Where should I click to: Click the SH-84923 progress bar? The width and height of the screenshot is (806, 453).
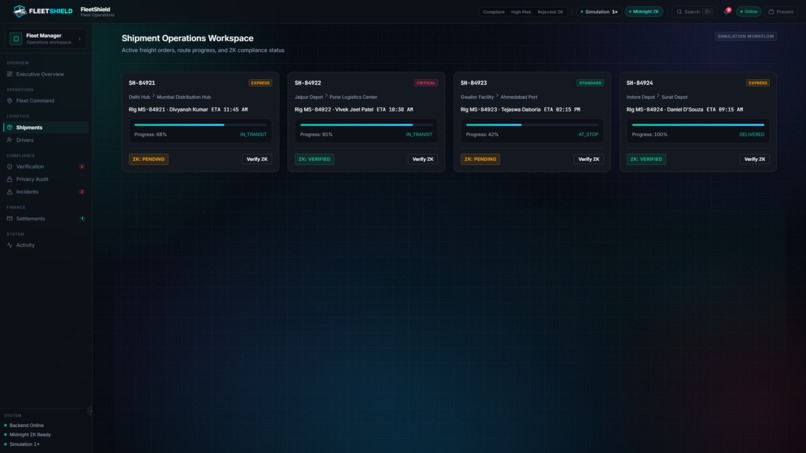tap(532, 125)
